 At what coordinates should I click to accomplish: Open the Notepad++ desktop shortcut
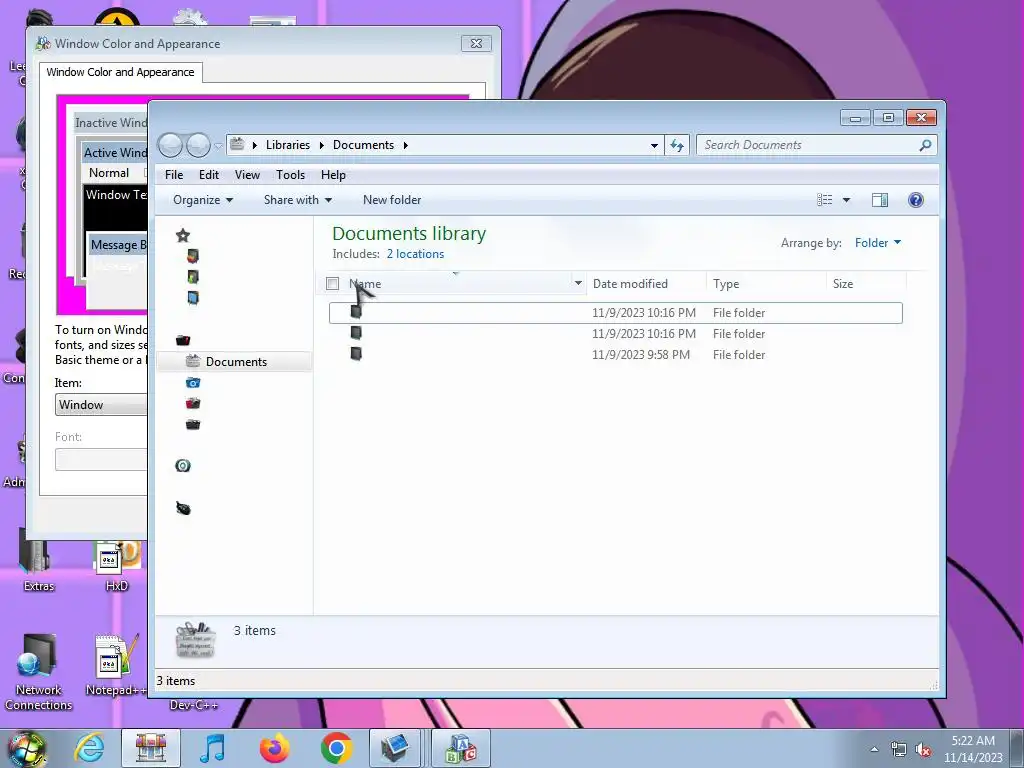116,666
